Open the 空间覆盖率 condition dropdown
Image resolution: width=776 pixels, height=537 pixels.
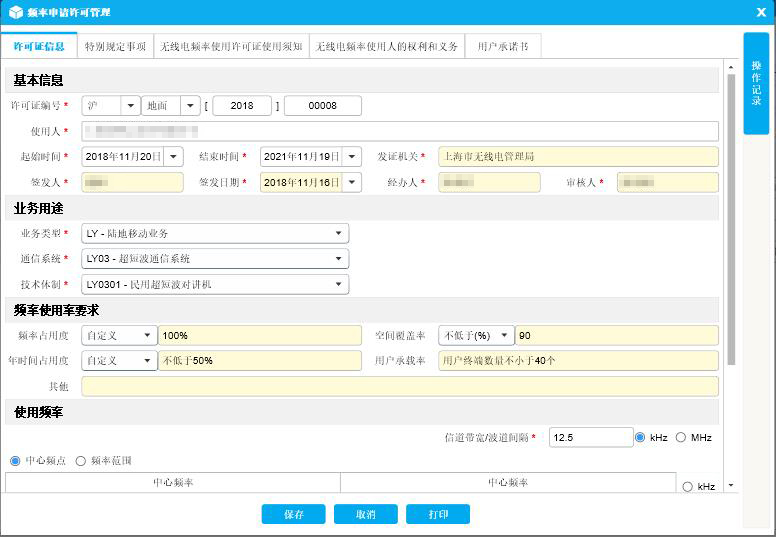(x=504, y=336)
